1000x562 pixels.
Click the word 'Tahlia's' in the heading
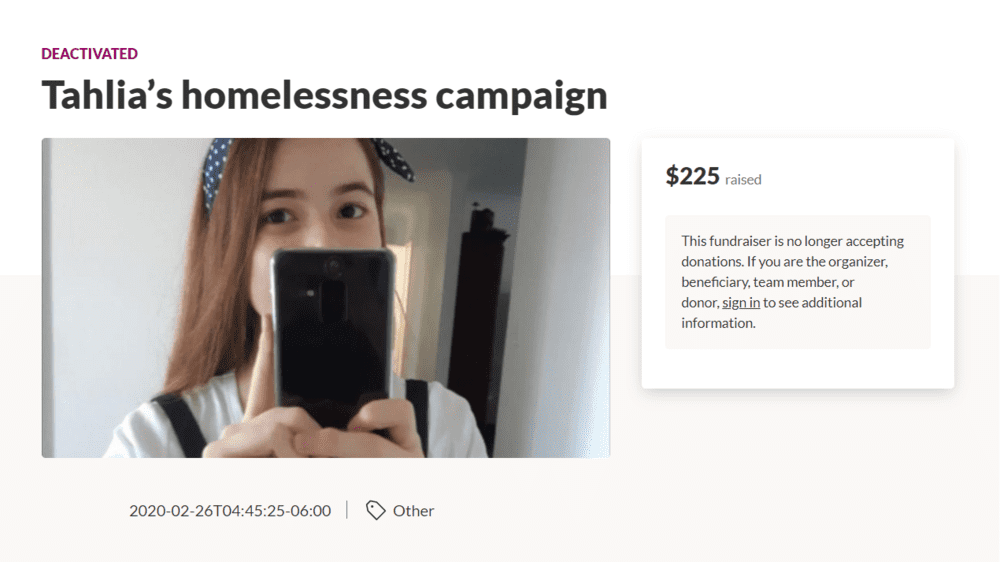click(x=107, y=94)
